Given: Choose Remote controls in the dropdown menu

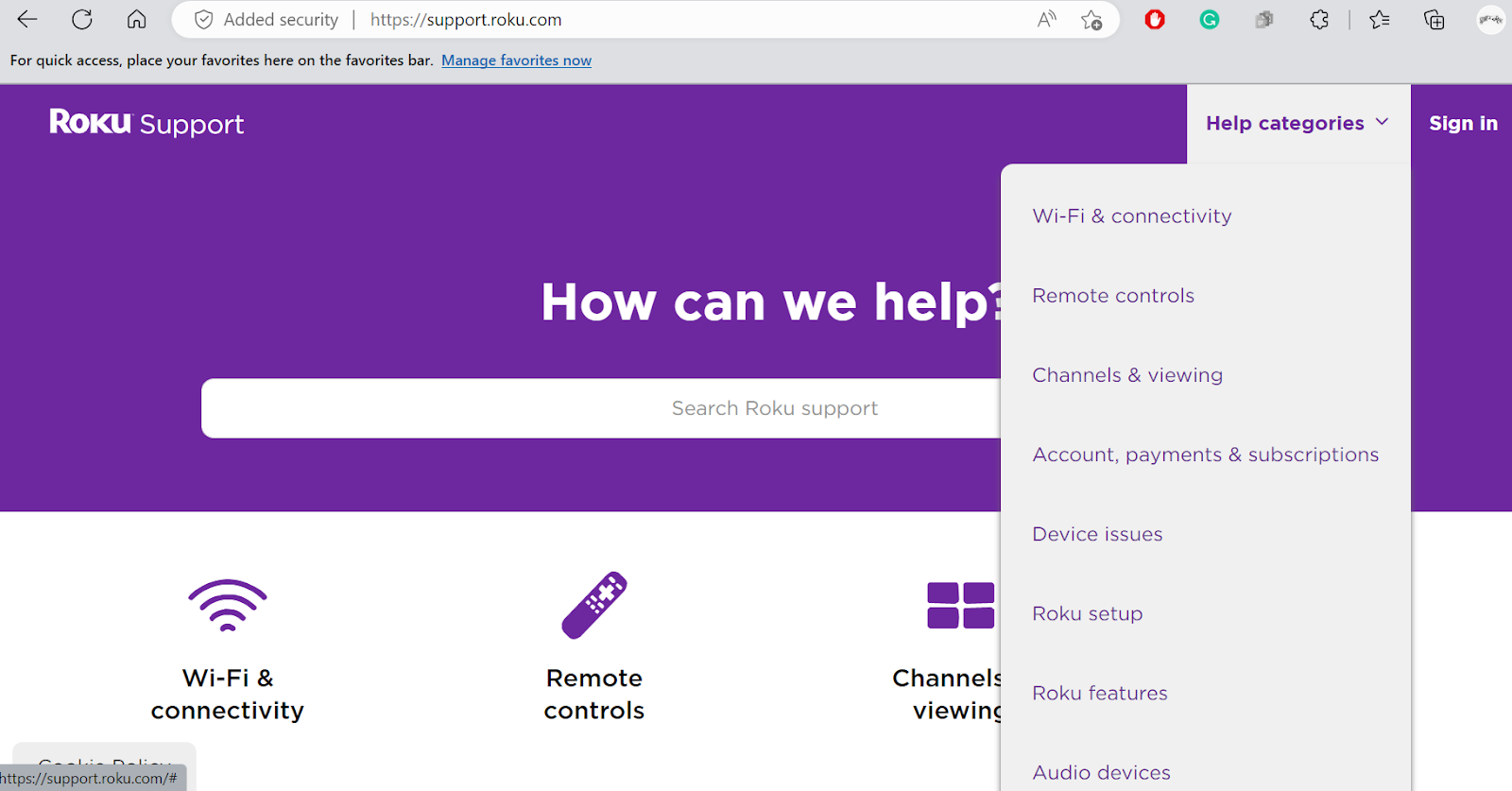Looking at the screenshot, I should point(1113,296).
